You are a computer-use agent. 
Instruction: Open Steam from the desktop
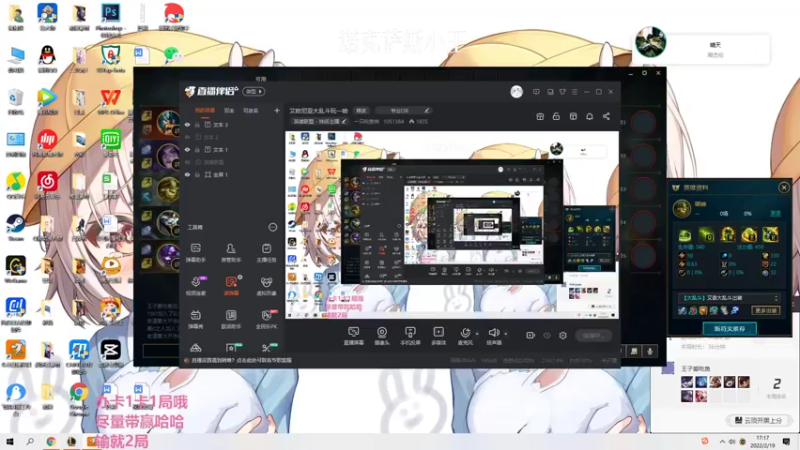pyautogui.click(x=15, y=227)
